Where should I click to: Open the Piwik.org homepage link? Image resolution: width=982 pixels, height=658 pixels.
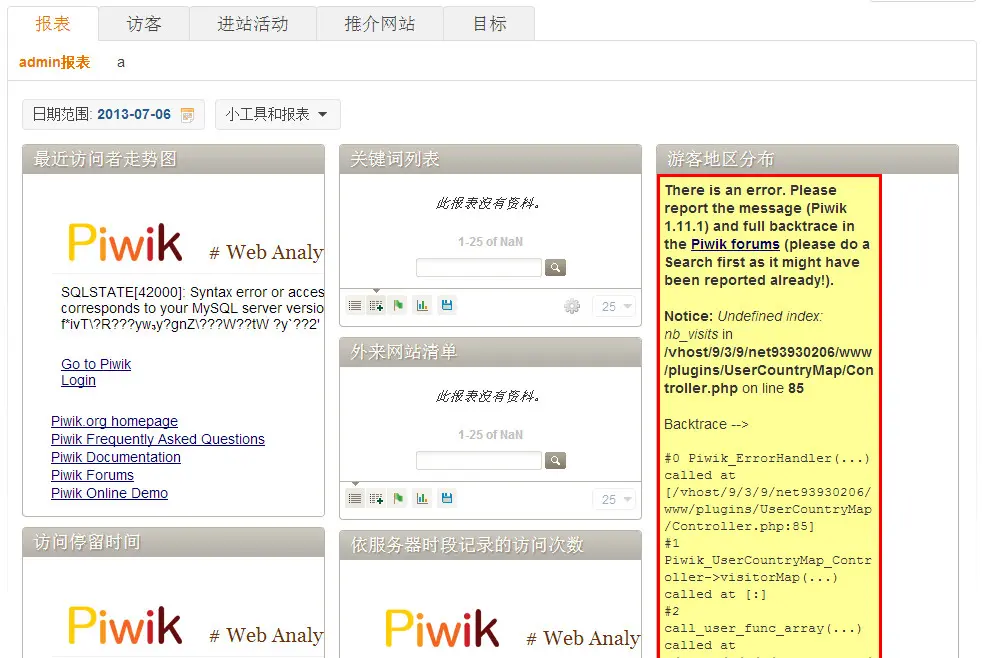(114, 421)
